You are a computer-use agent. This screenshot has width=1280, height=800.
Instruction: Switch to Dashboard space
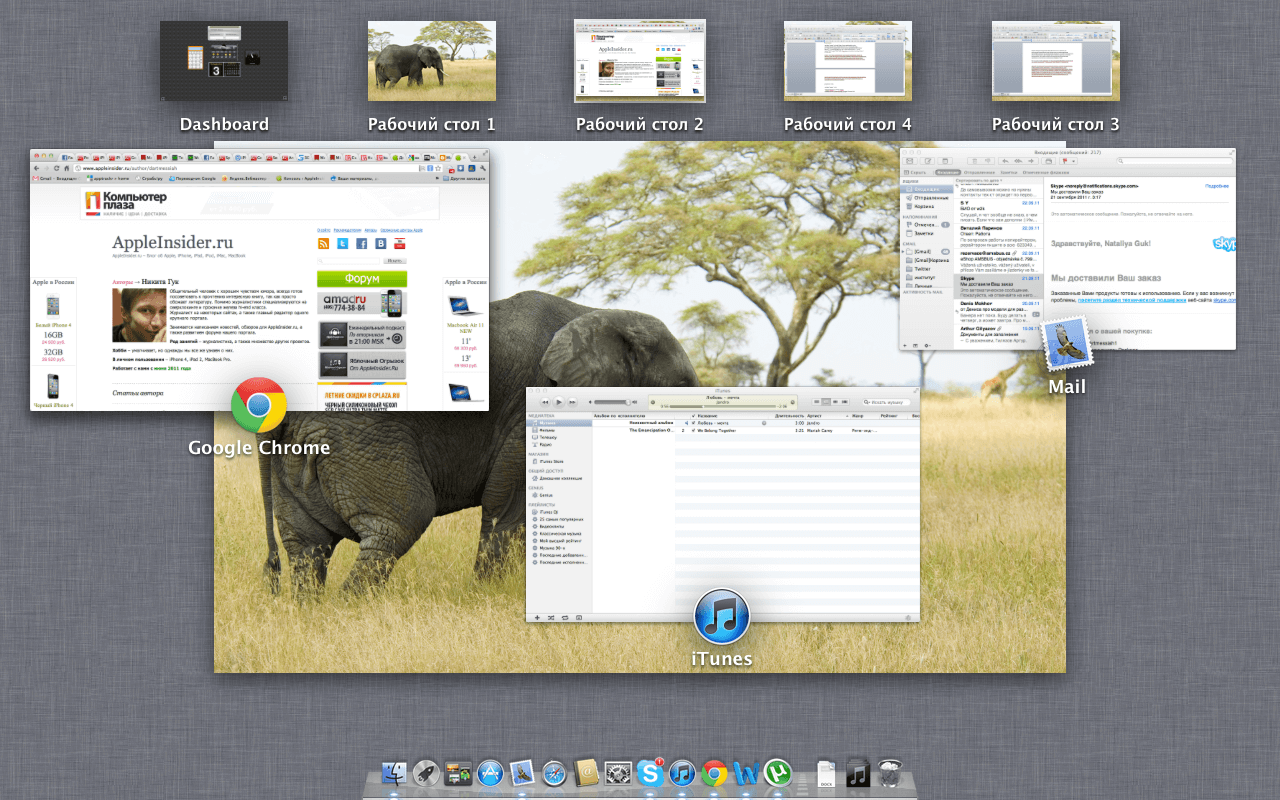pyautogui.click(x=224, y=62)
